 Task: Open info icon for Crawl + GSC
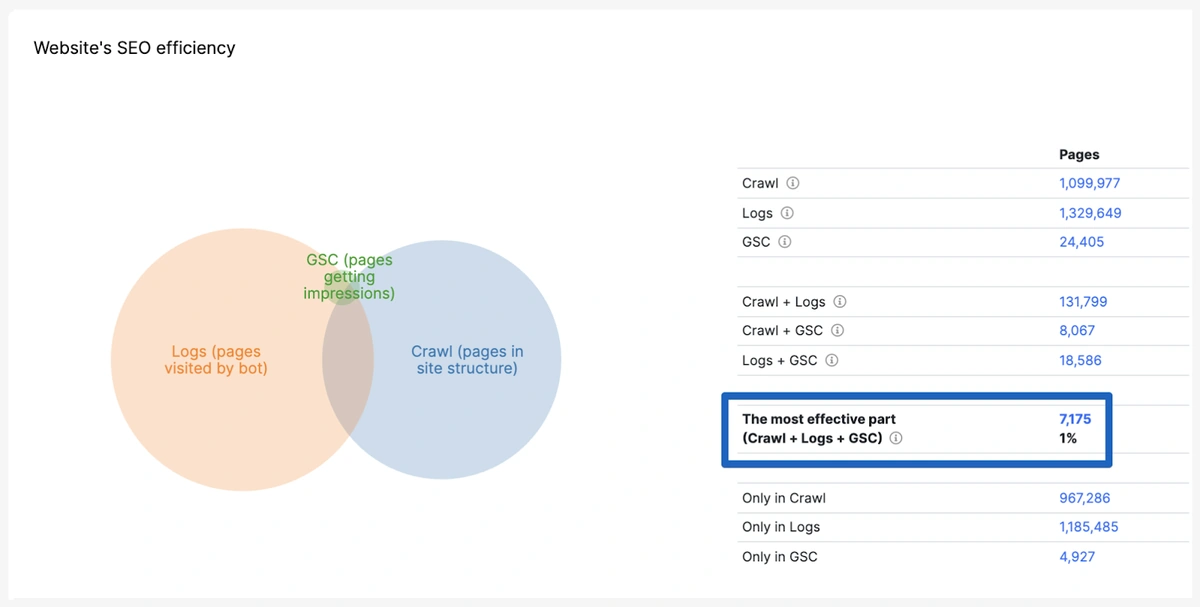pyautogui.click(x=838, y=331)
